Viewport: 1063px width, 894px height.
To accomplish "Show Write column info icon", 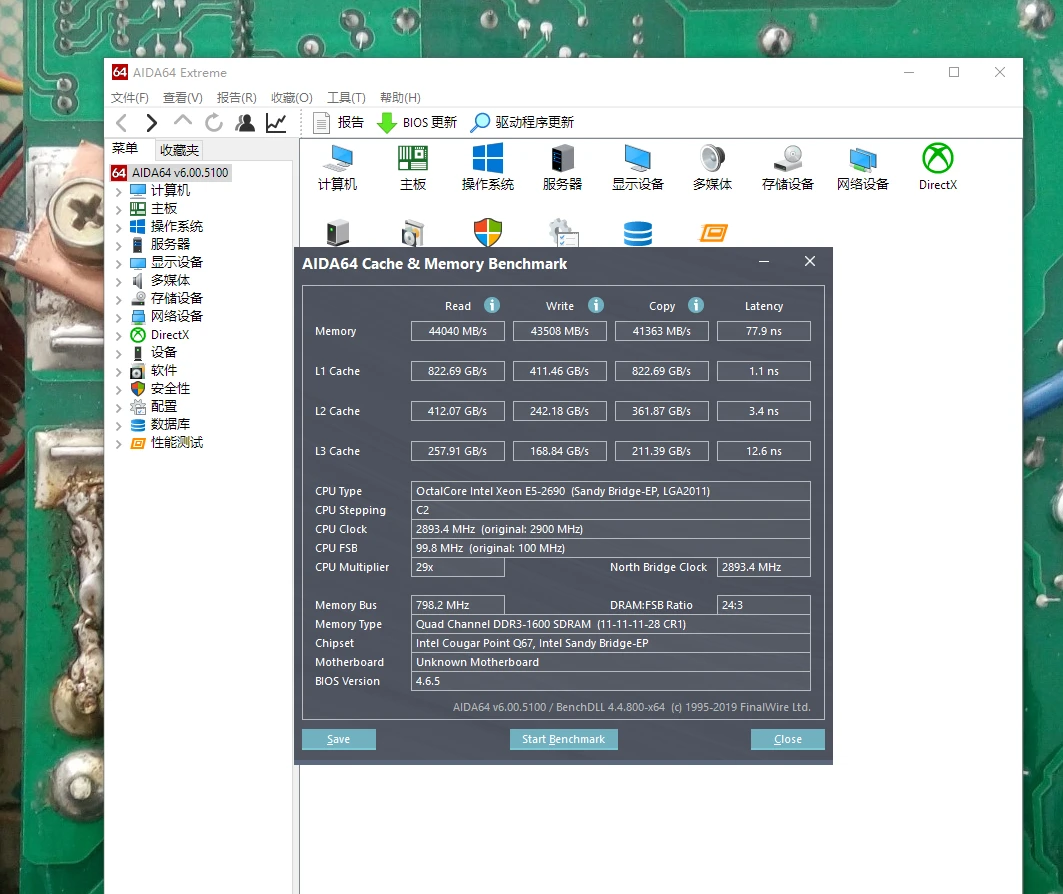I will (595, 306).
